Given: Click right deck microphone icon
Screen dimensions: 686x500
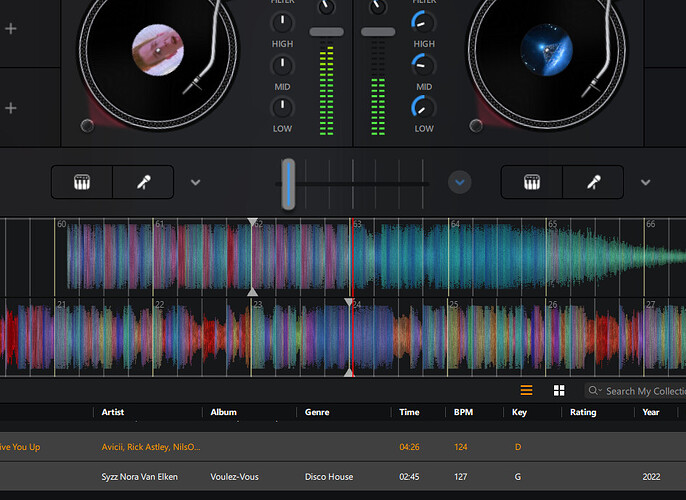Looking at the screenshot, I should pos(593,182).
